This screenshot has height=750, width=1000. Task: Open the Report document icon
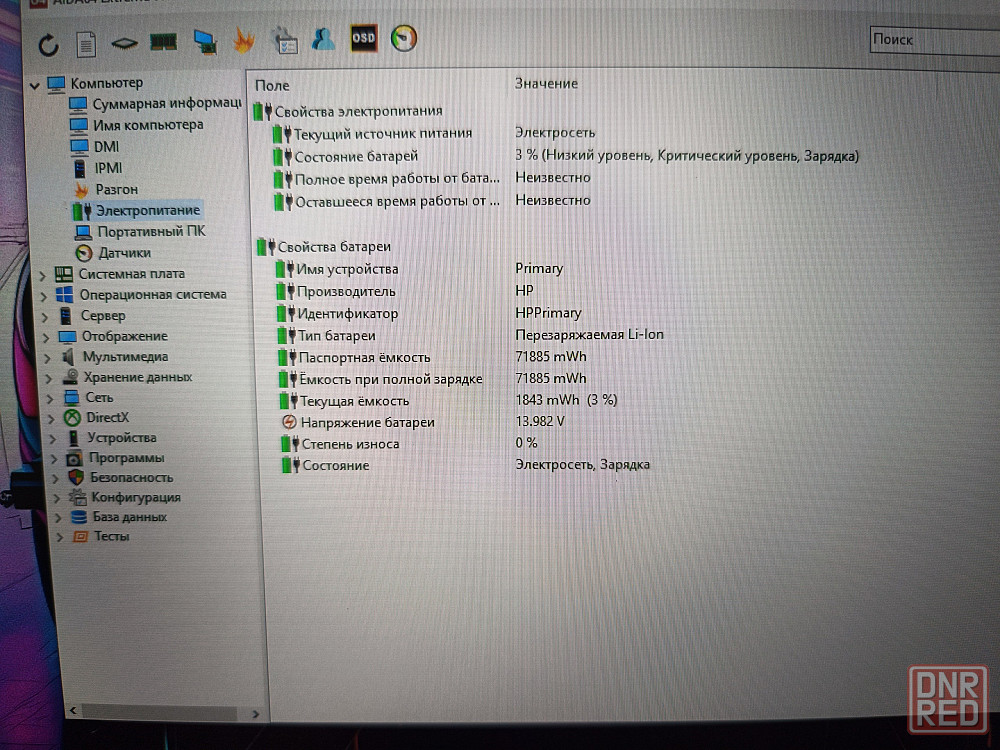pos(86,45)
